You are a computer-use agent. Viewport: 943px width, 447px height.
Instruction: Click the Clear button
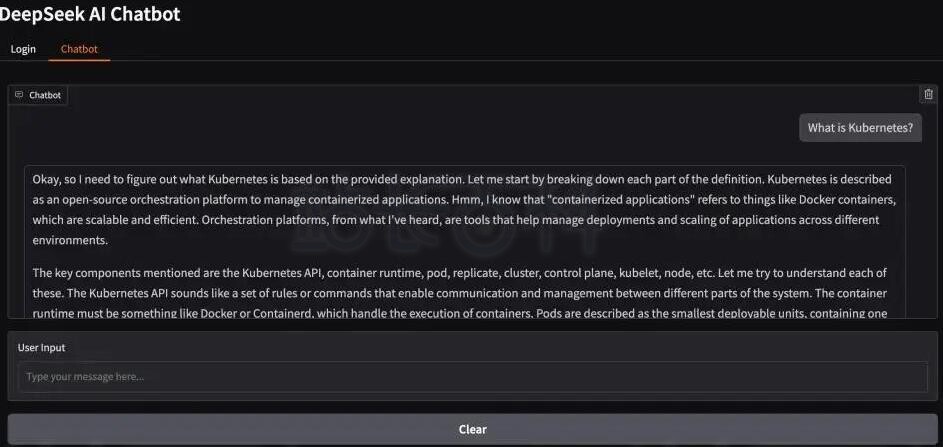tap(472, 429)
